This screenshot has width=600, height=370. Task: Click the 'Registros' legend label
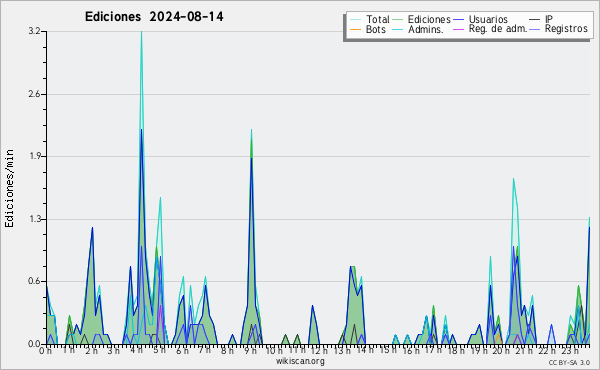566,29
